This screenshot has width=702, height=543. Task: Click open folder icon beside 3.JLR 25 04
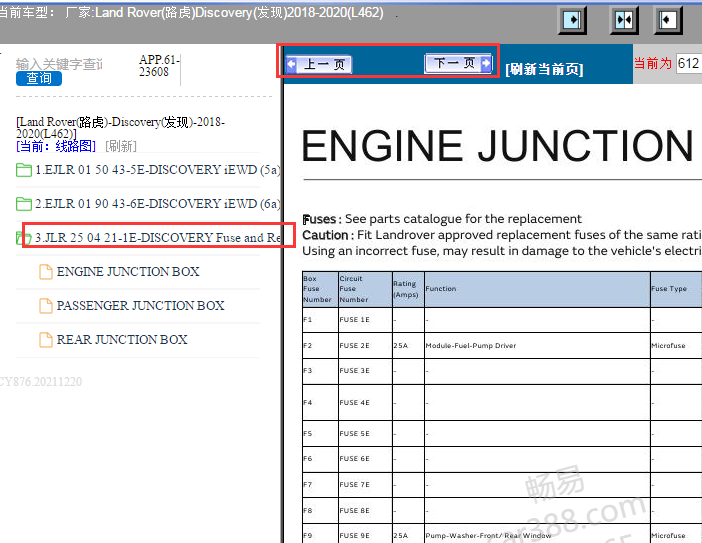(x=24, y=238)
